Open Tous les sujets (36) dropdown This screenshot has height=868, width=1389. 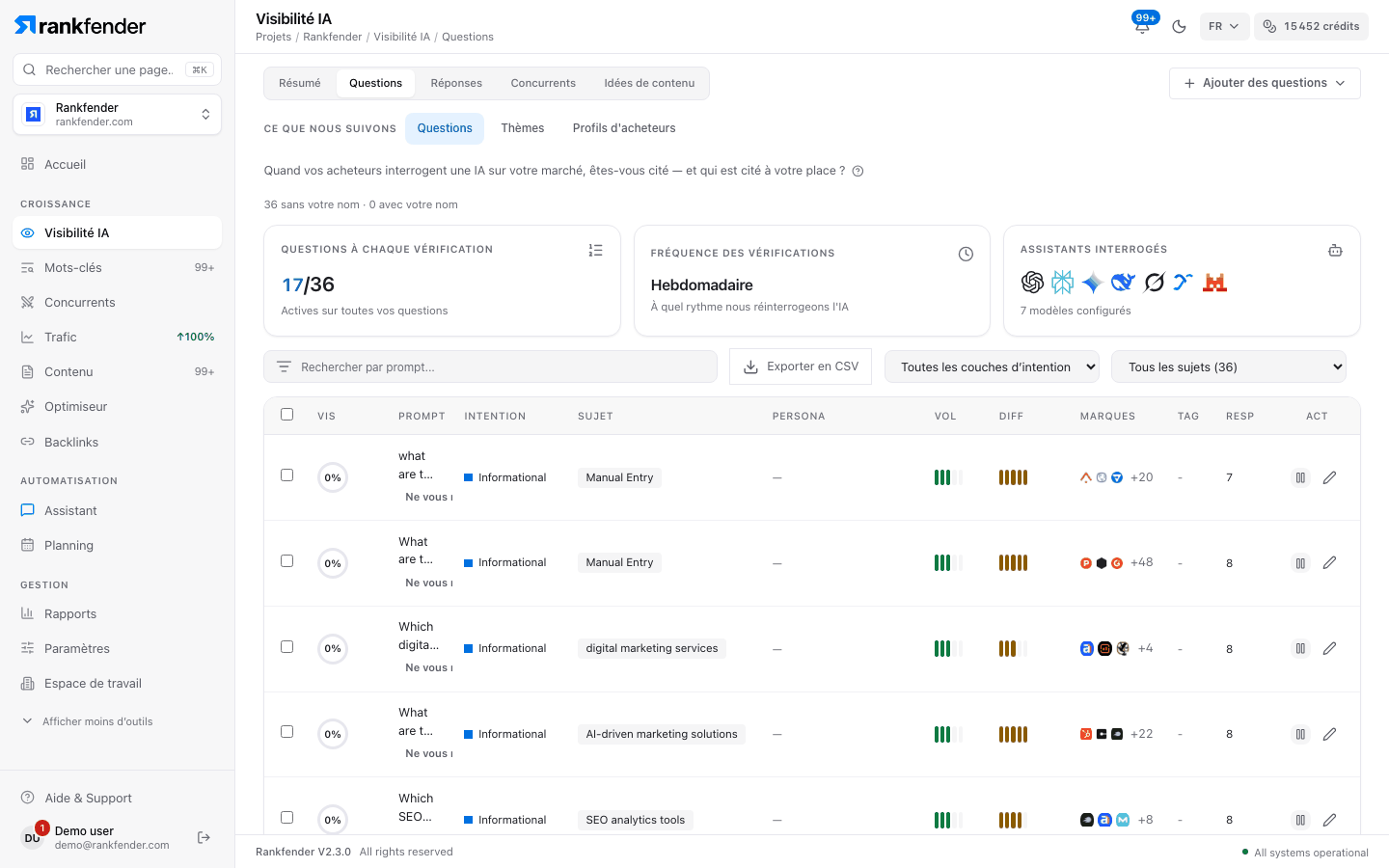[x=1229, y=366]
